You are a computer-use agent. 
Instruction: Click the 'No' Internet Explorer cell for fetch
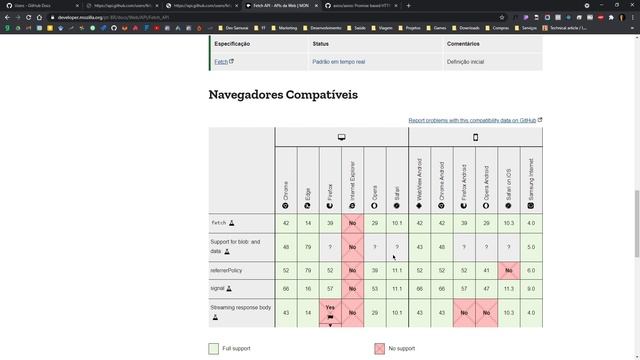pos(352,223)
